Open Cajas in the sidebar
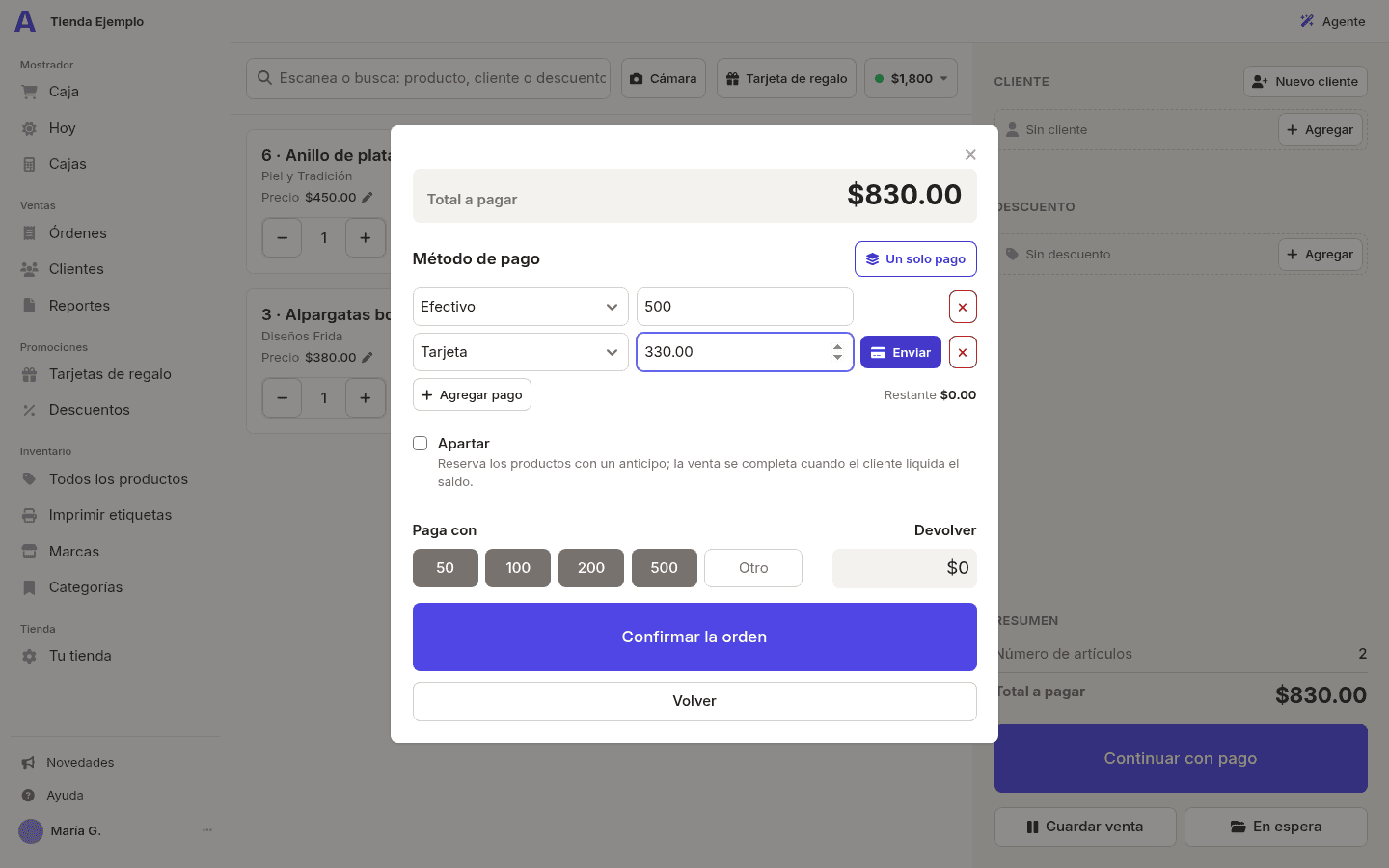Image resolution: width=1389 pixels, height=868 pixels. (116, 164)
